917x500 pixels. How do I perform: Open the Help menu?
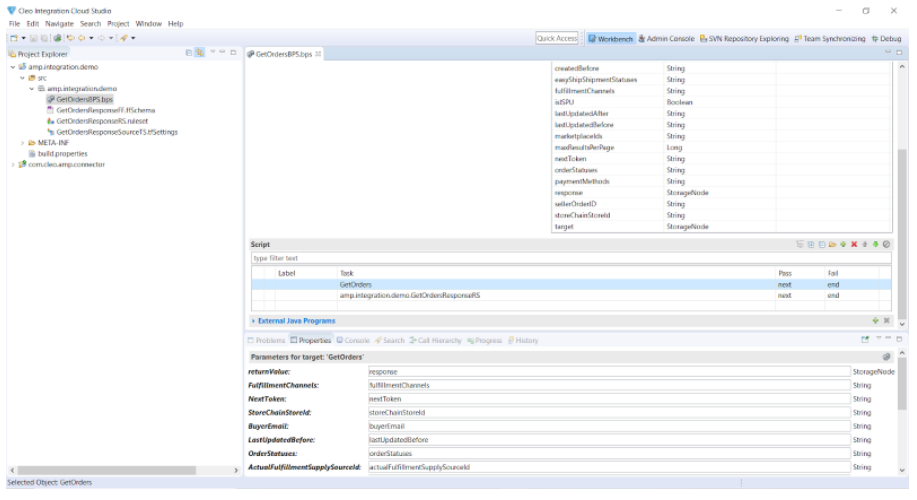coord(175,24)
